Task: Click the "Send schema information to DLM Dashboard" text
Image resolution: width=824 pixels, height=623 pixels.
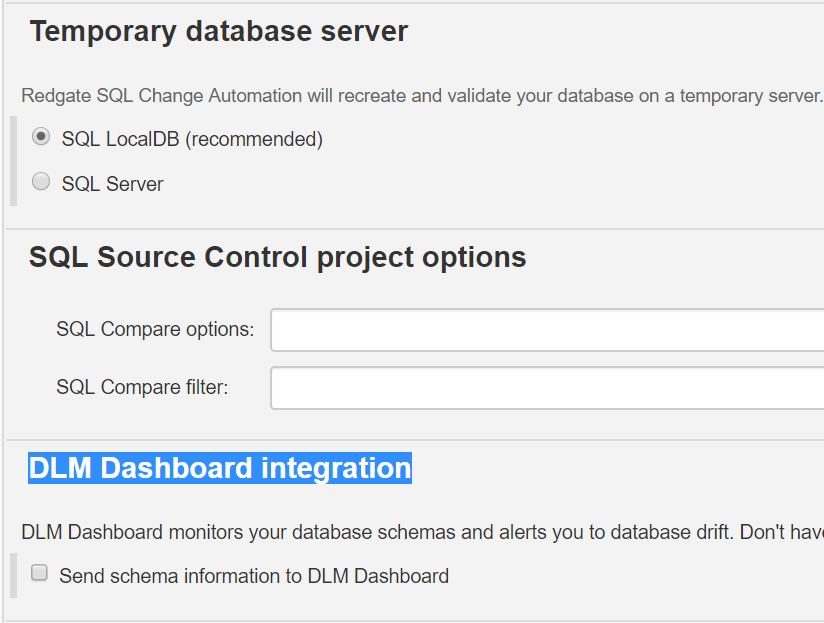Action: (x=254, y=576)
